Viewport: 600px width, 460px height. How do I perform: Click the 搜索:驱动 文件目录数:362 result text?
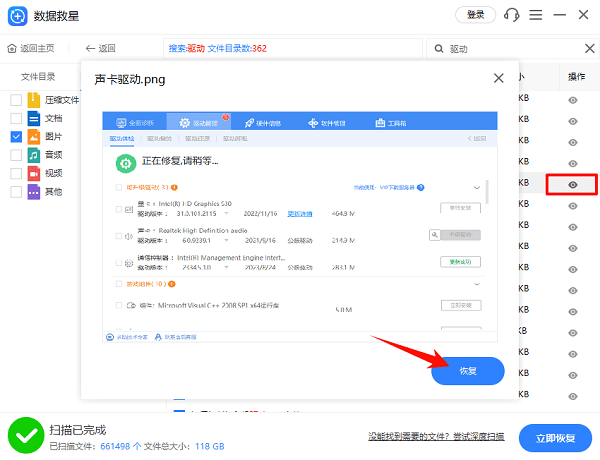pyautogui.click(x=217, y=49)
